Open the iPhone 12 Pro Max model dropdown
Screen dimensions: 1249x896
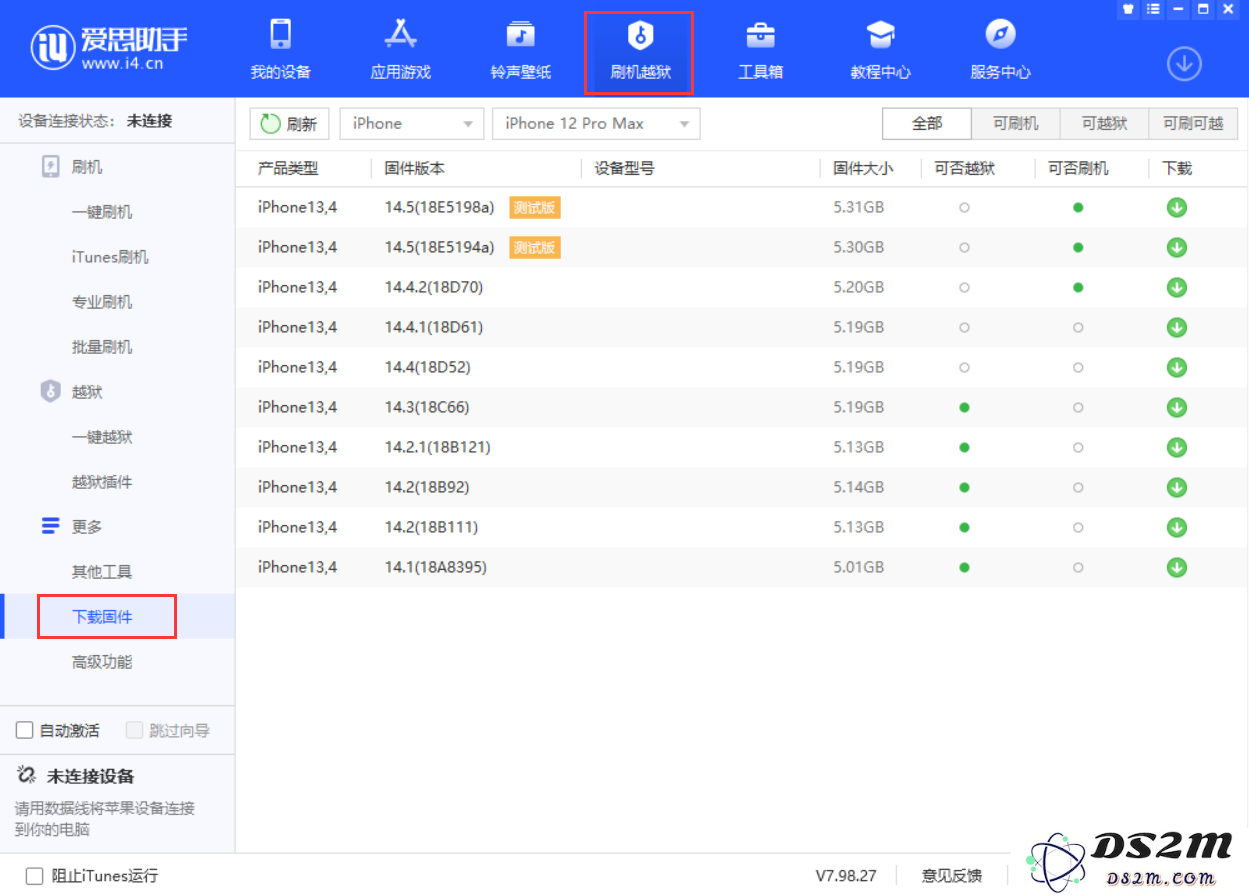click(596, 124)
